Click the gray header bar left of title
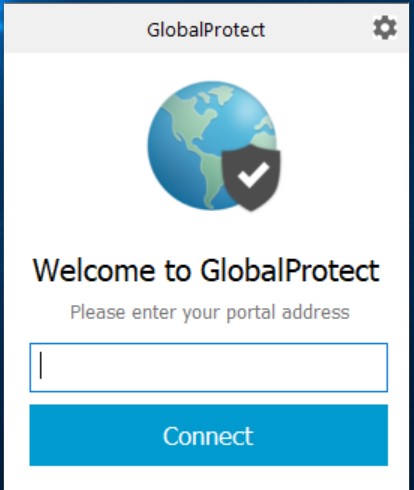414x490 pixels. [x=75, y=29]
